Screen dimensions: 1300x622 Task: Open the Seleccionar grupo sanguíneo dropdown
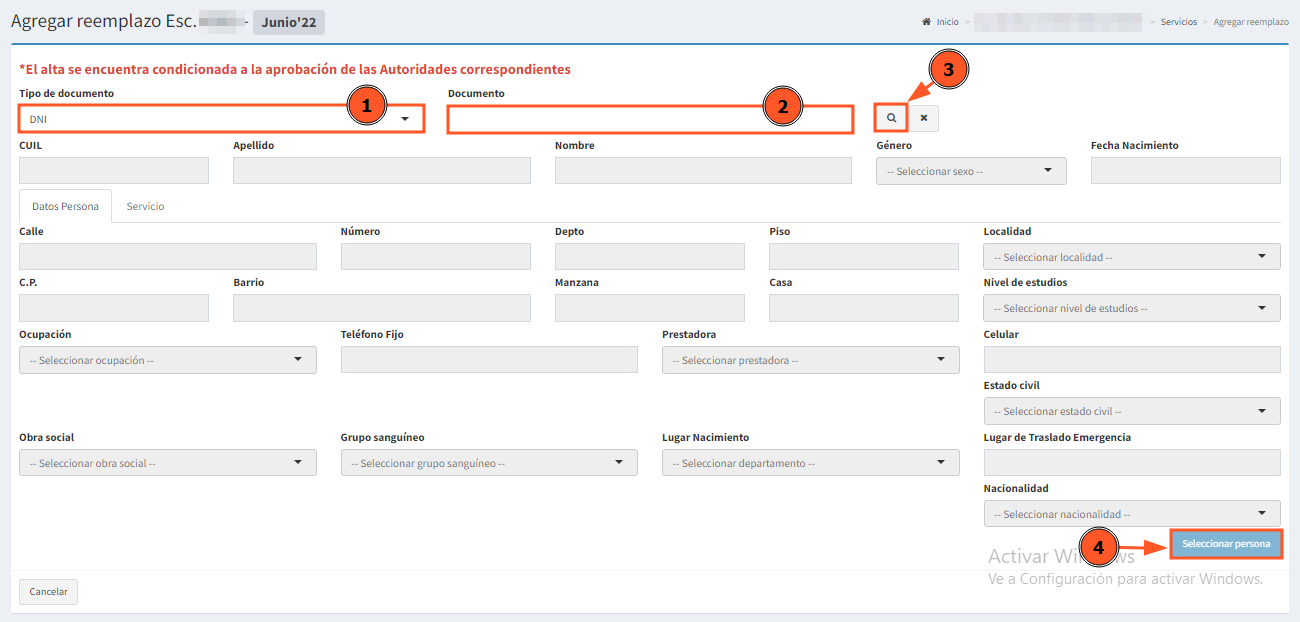click(x=489, y=463)
